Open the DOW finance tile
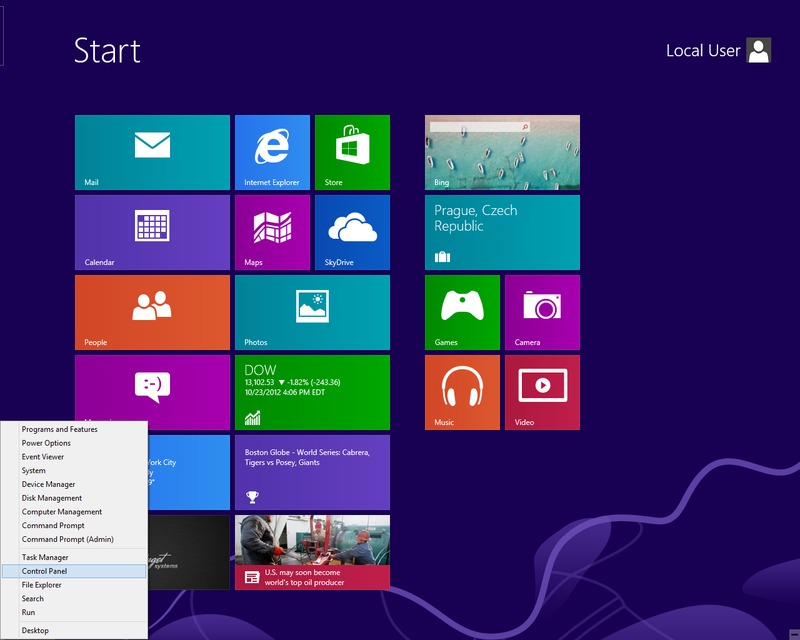Viewport: 800px width, 640px height. click(x=312, y=392)
